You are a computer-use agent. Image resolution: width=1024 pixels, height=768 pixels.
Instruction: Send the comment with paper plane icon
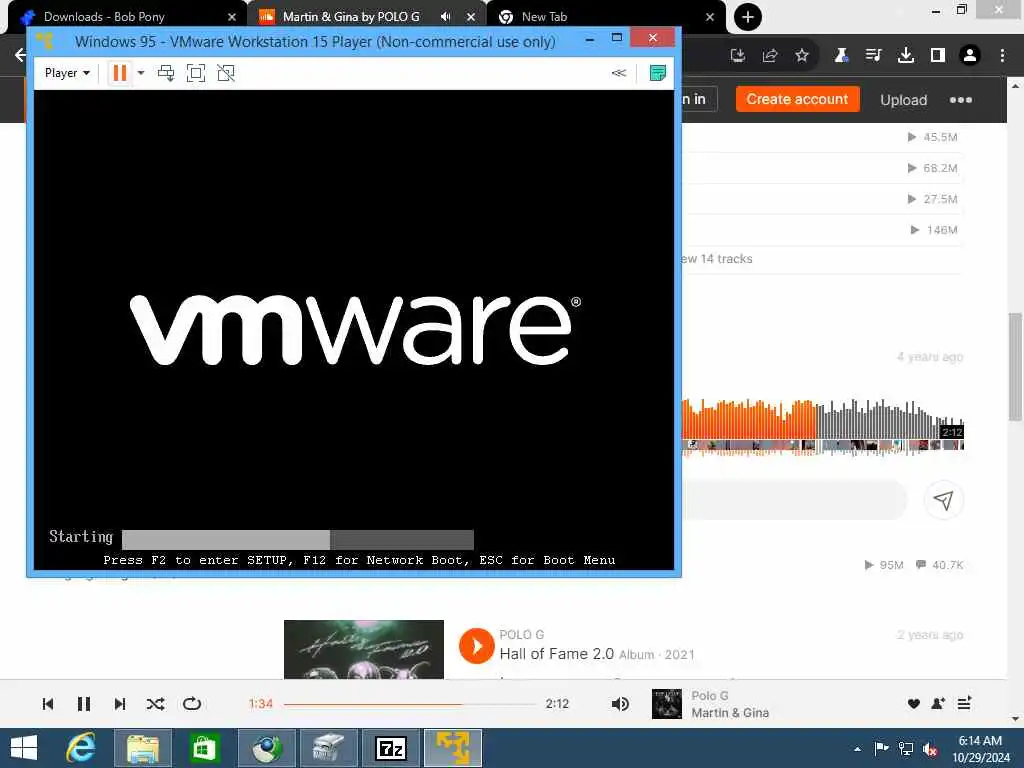[x=944, y=500]
